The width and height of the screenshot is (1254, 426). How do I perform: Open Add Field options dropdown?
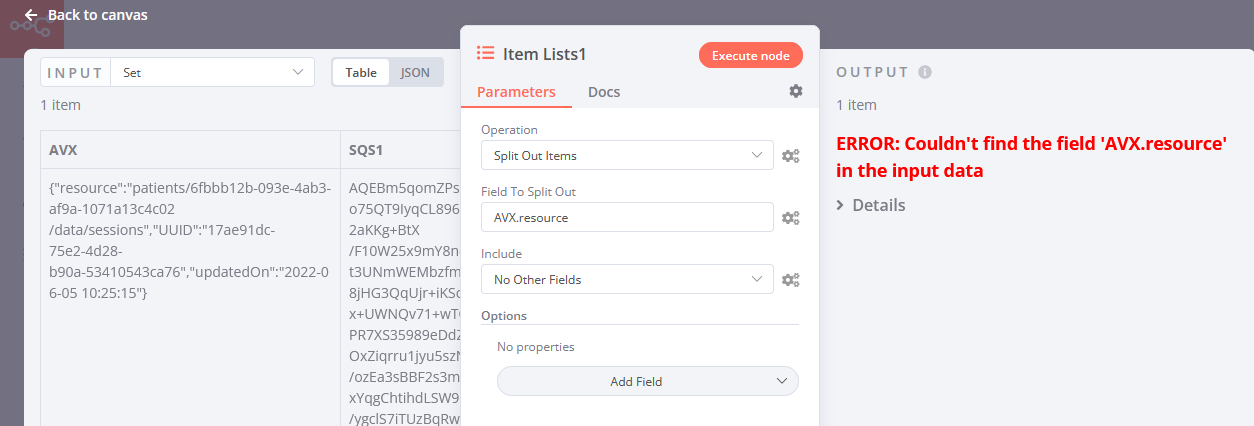(648, 381)
